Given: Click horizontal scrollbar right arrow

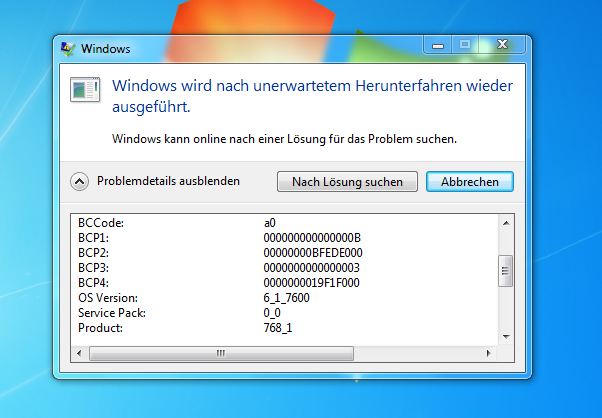Looking at the screenshot, I should tap(488, 353).
